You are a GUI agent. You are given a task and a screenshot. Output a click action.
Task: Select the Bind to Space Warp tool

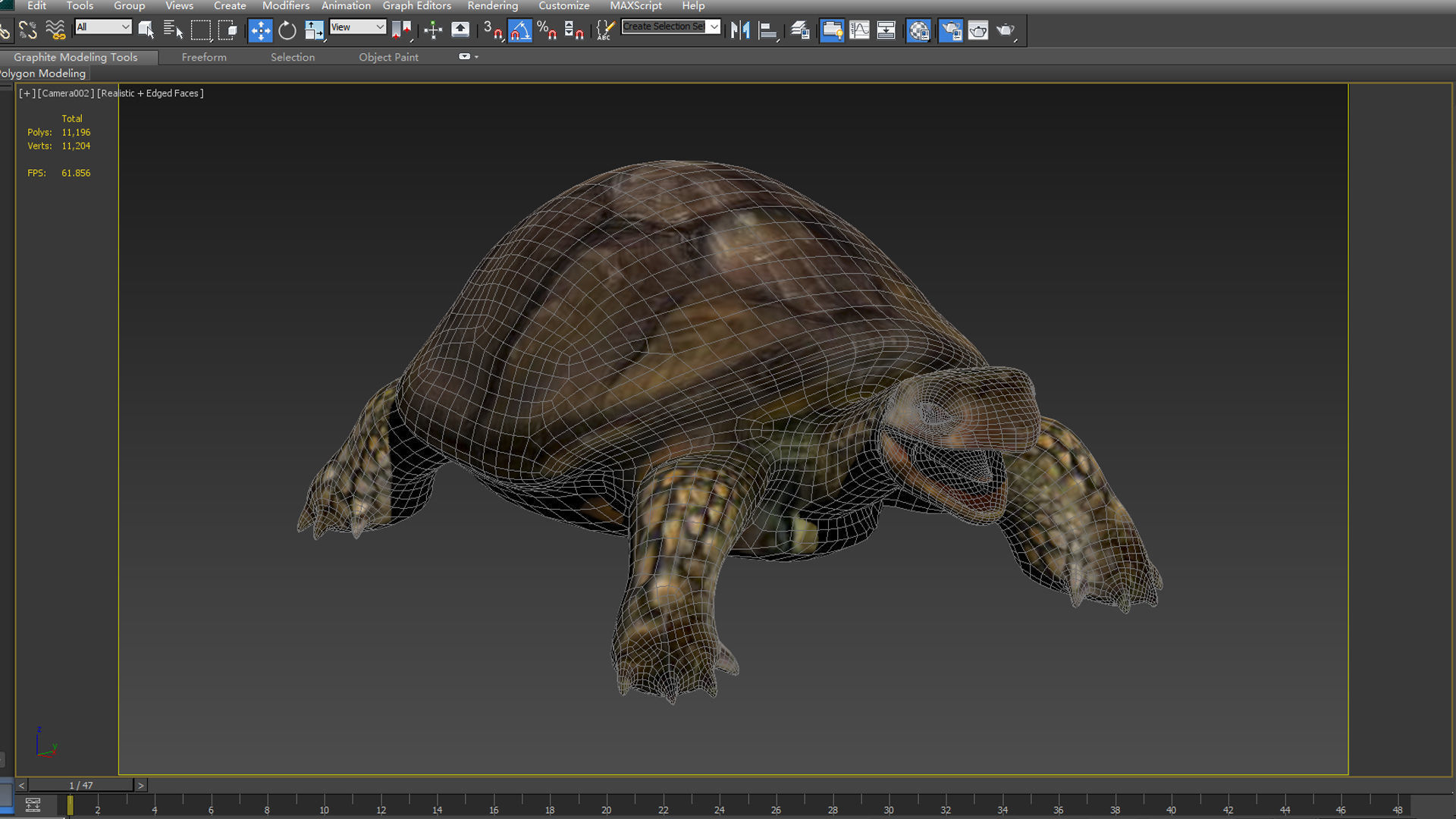click(55, 30)
